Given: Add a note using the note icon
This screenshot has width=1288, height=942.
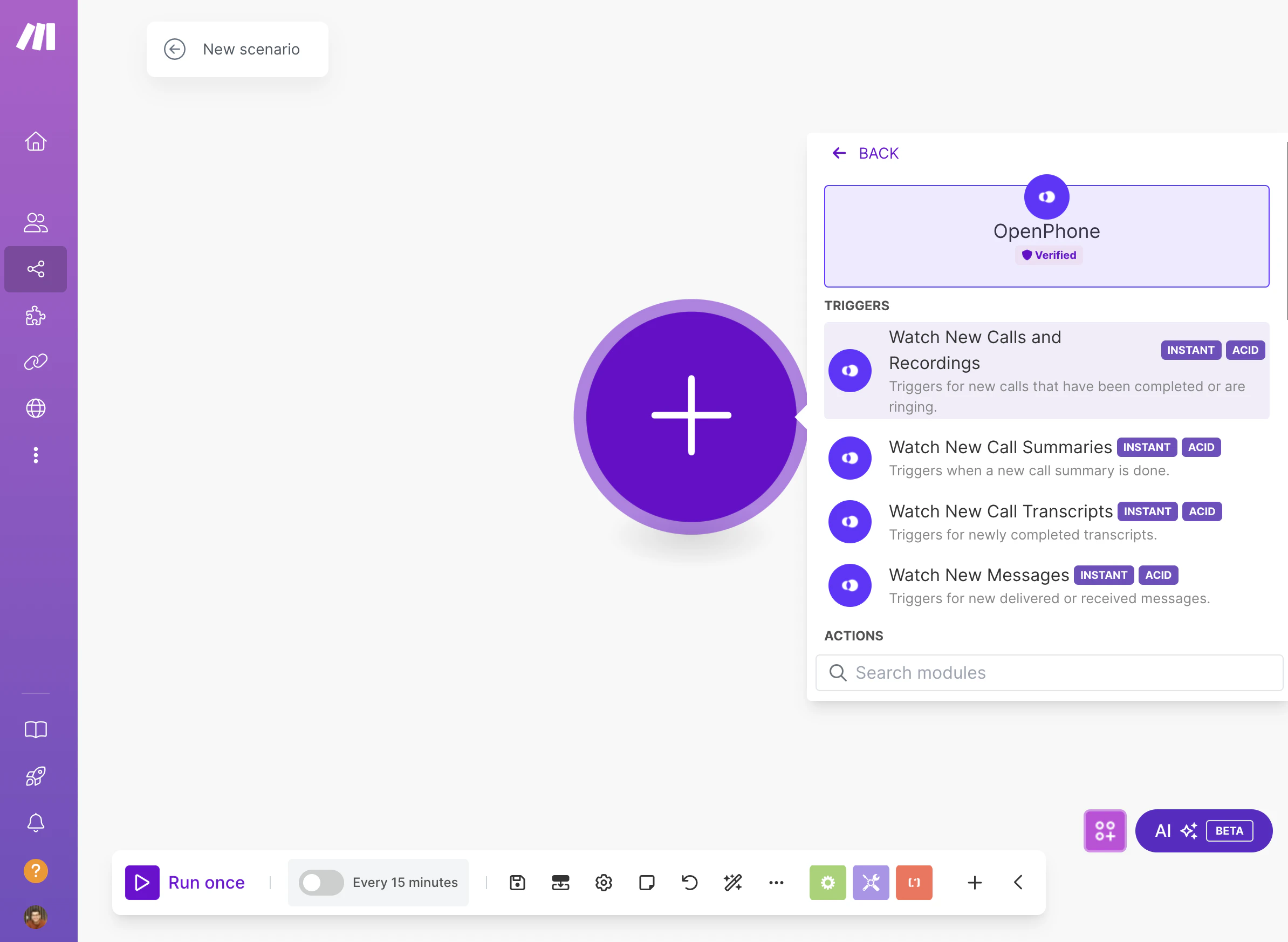Looking at the screenshot, I should [647, 882].
